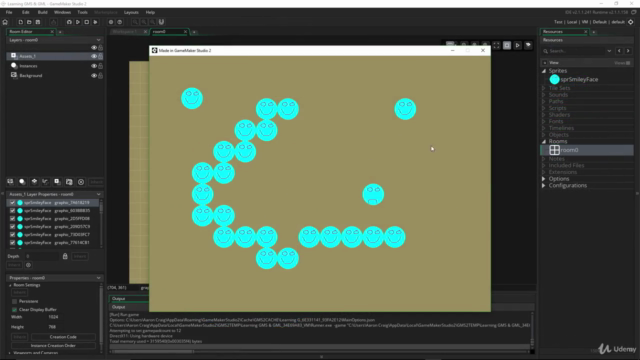640x360 pixels.
Task: Create a new background layer icon
Action: (x=10, y=182)
